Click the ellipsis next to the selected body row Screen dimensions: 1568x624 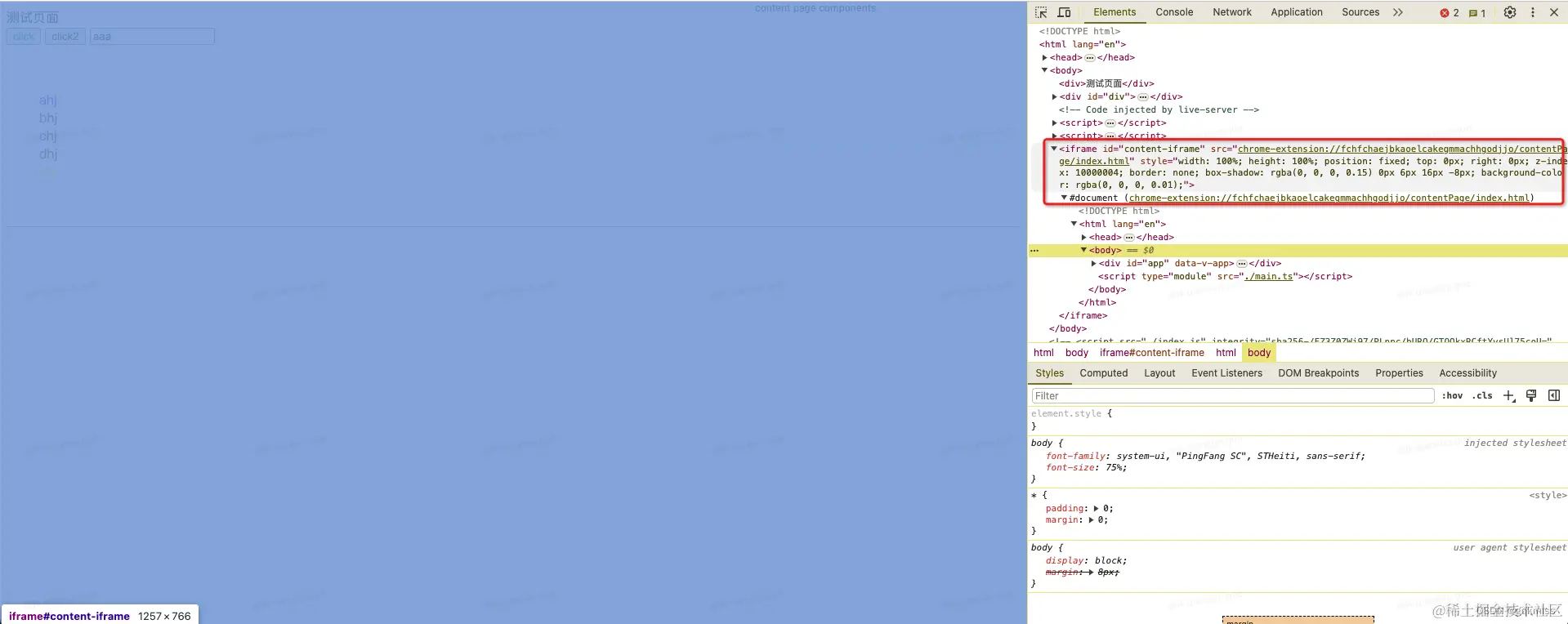(x=1034, y=251)
